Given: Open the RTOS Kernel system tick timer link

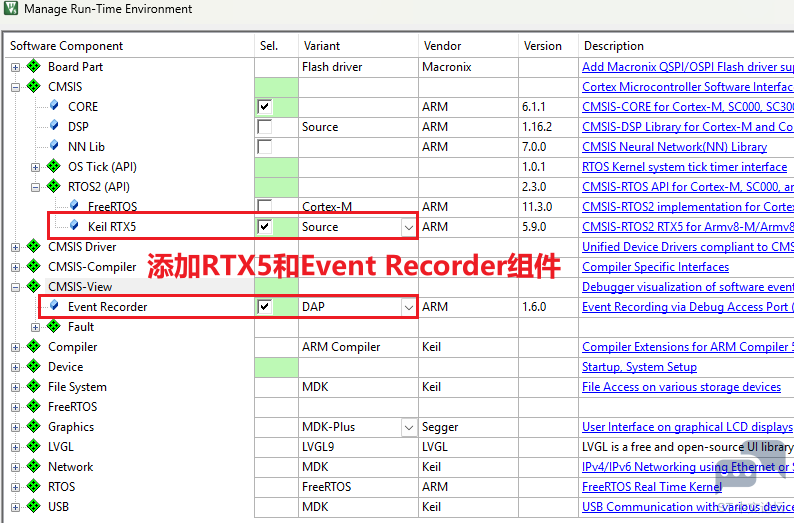Looking at the screenshot, I should click(x=685, y=167).
